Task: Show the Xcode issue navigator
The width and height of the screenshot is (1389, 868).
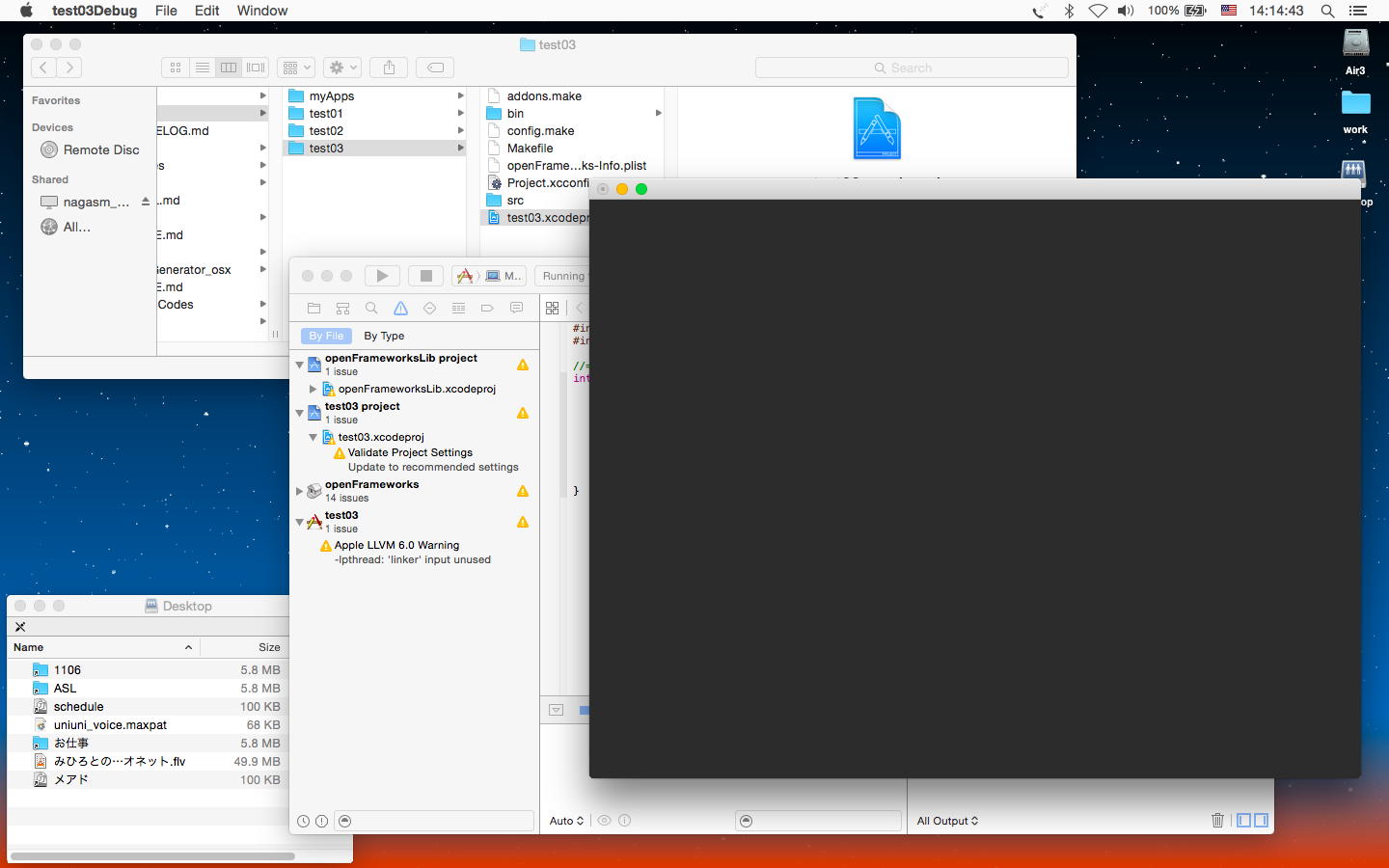Action: (x=400, y=308)
